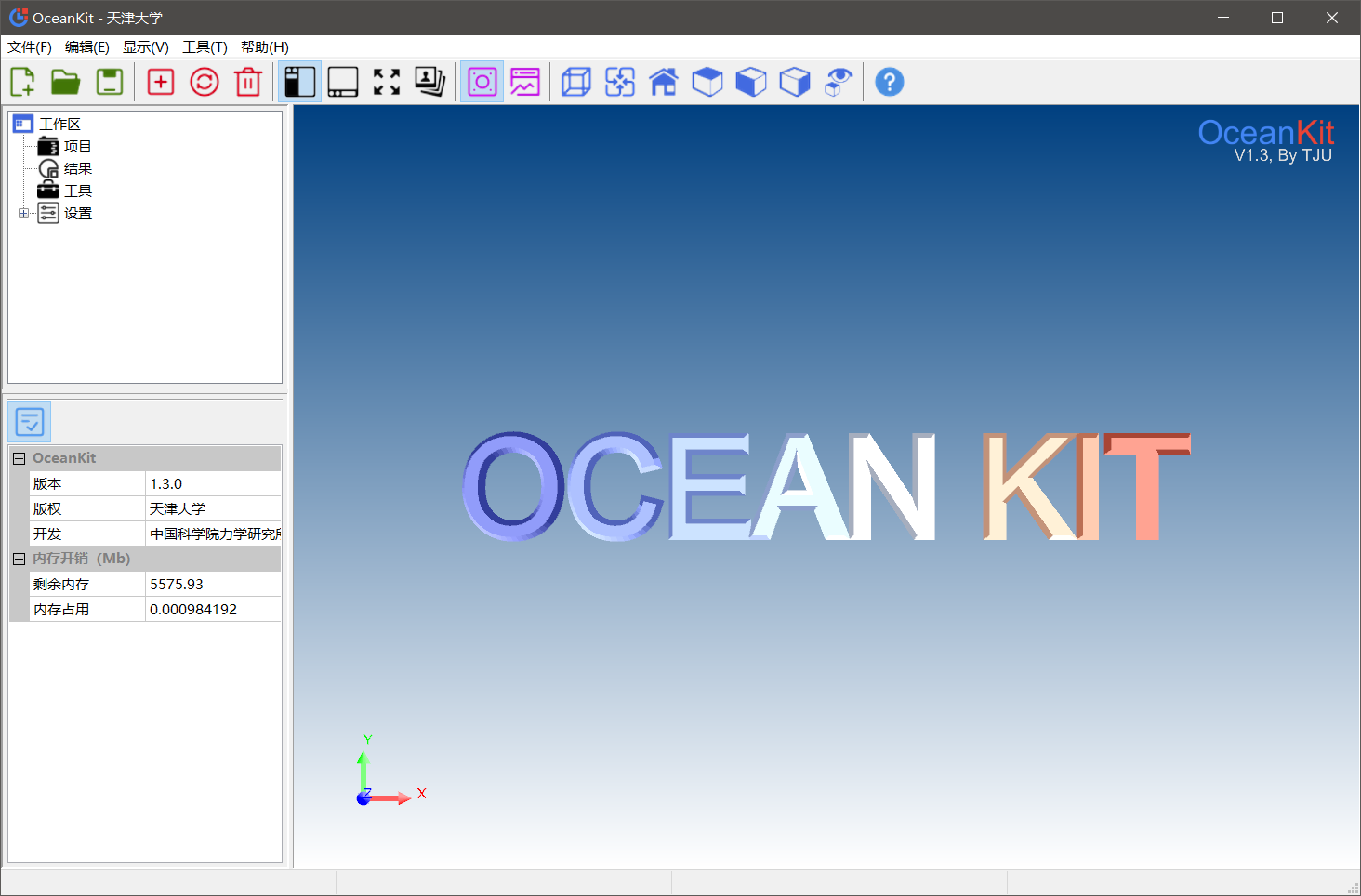This screenshot has width=1361, height=896.
Task: Select the 工具 tree item
Action: [77, 191]
